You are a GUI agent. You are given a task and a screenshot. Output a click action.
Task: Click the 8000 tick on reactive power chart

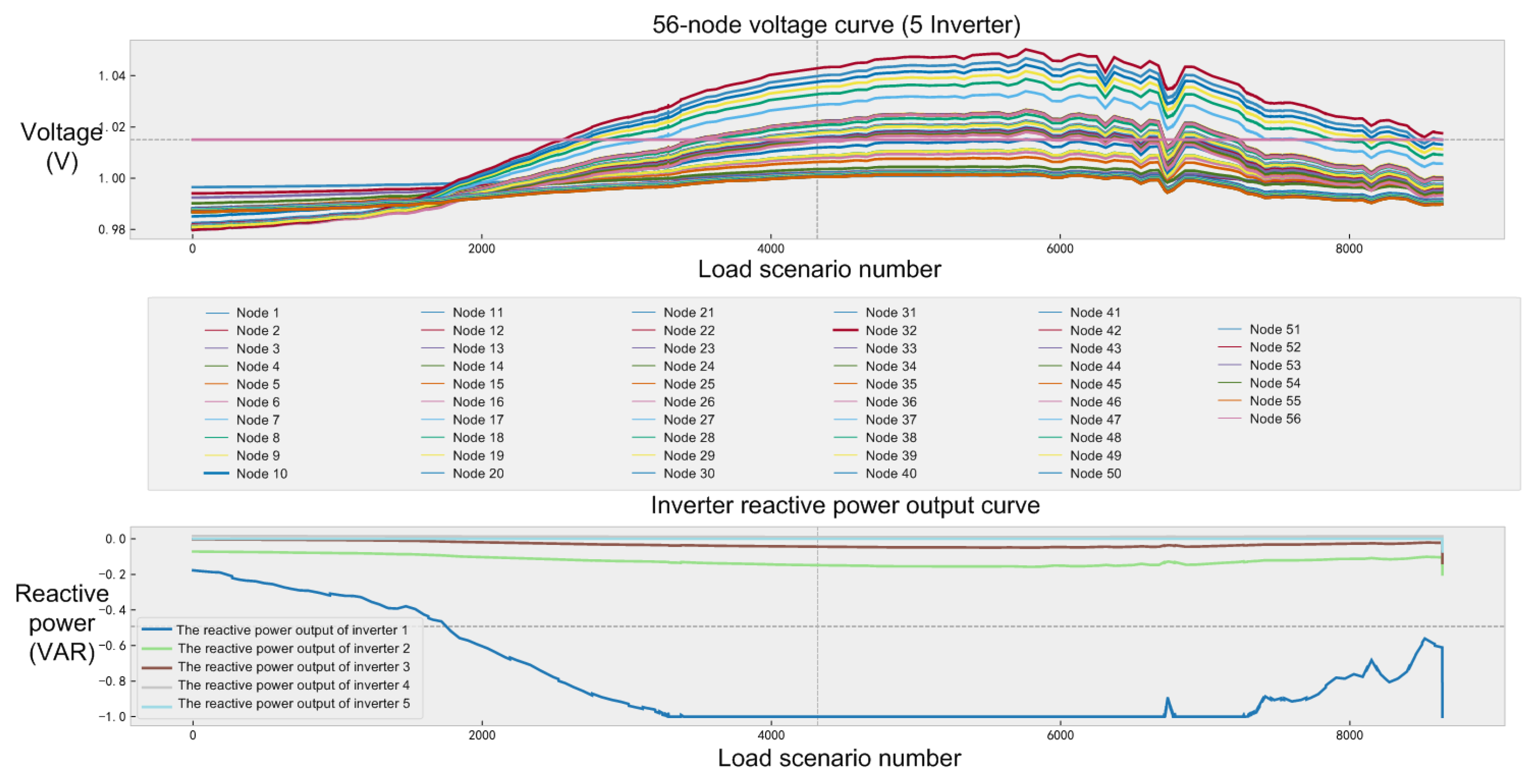tap(1349, 736)
